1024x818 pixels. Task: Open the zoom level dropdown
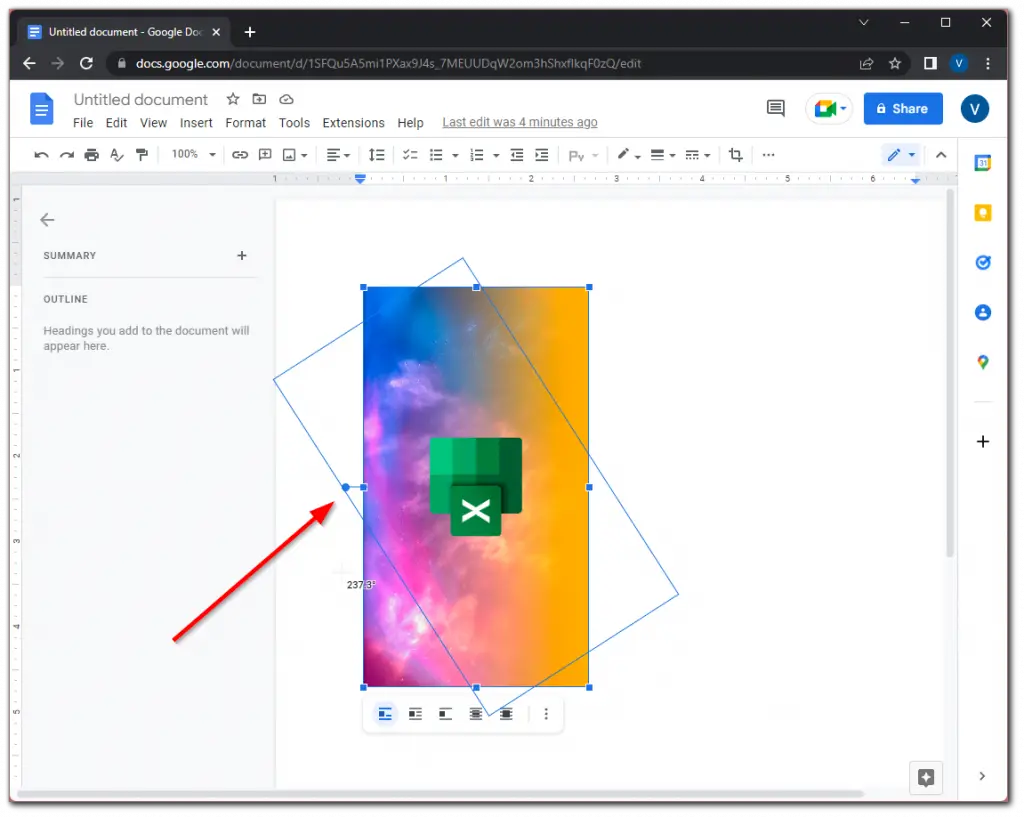(192, 154)
